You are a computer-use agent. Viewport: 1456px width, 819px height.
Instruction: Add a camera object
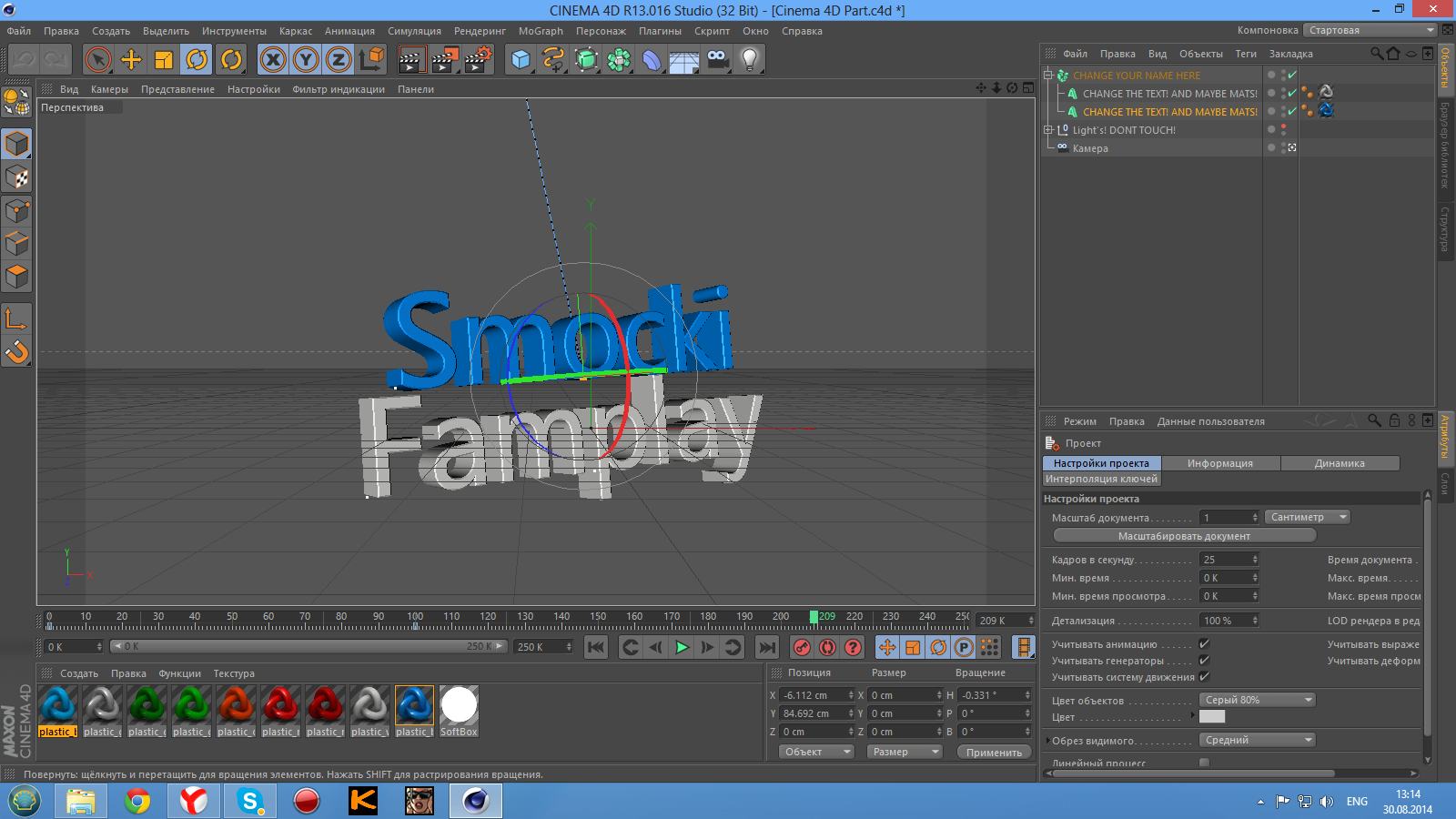[x=717, y=60]
